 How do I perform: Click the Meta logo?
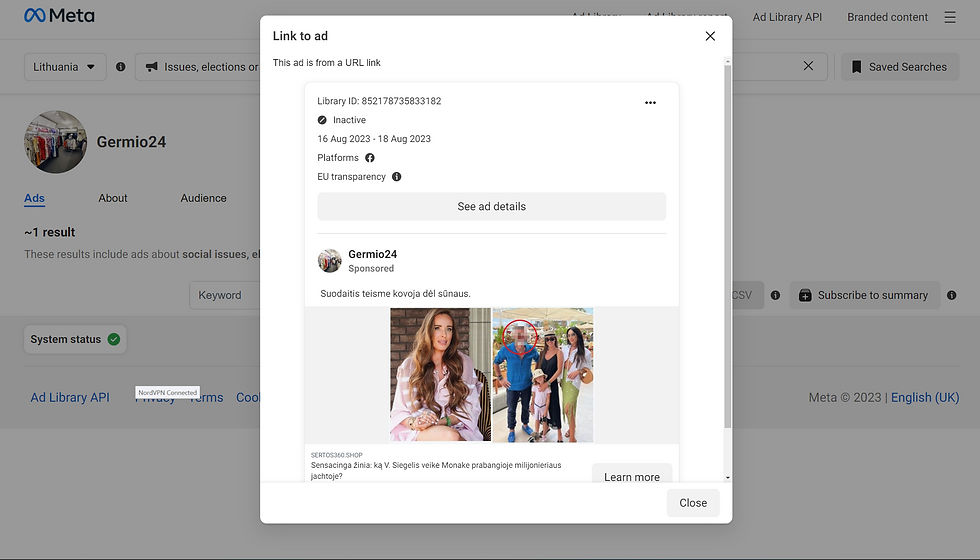[59, 16]
